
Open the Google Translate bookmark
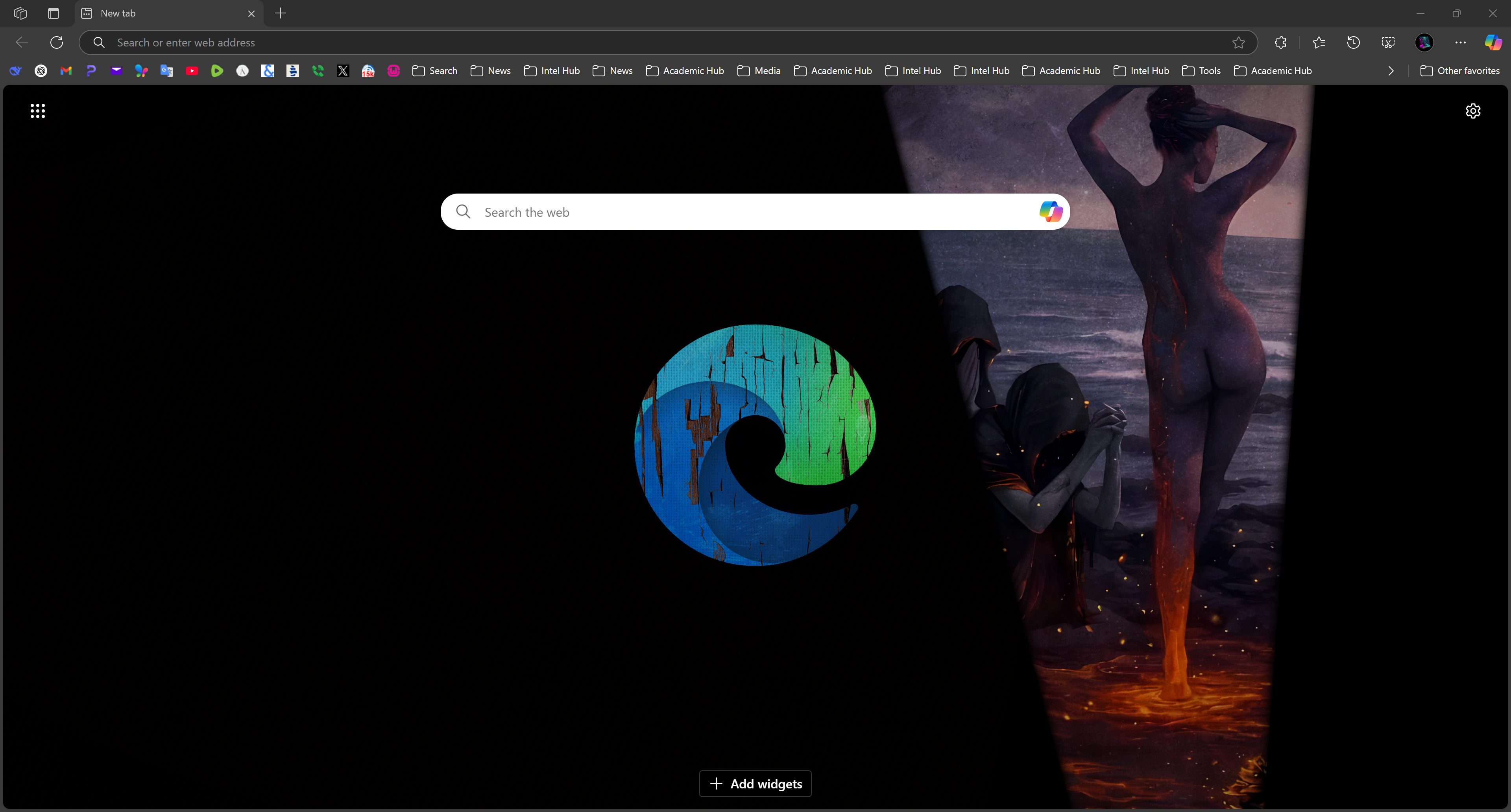[166, 71]
